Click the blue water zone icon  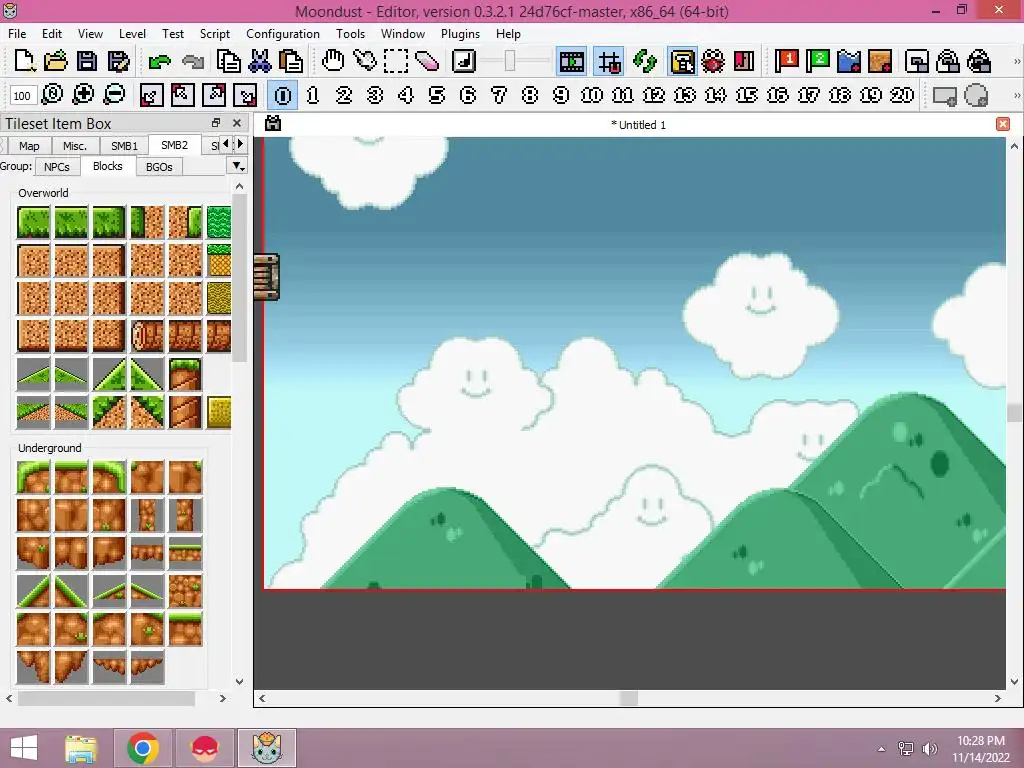tap(849, 61)
